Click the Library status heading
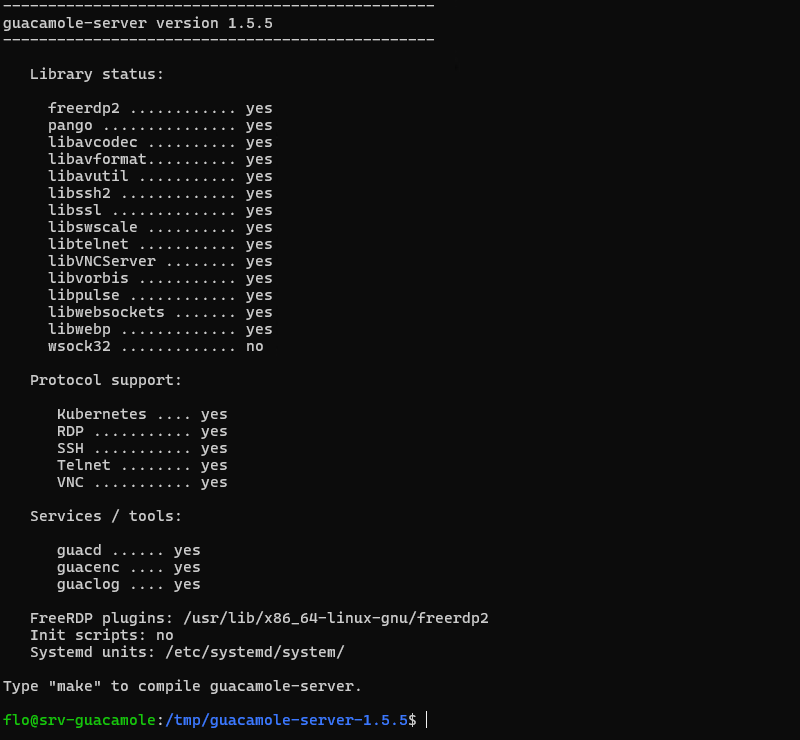 [97, 75]
